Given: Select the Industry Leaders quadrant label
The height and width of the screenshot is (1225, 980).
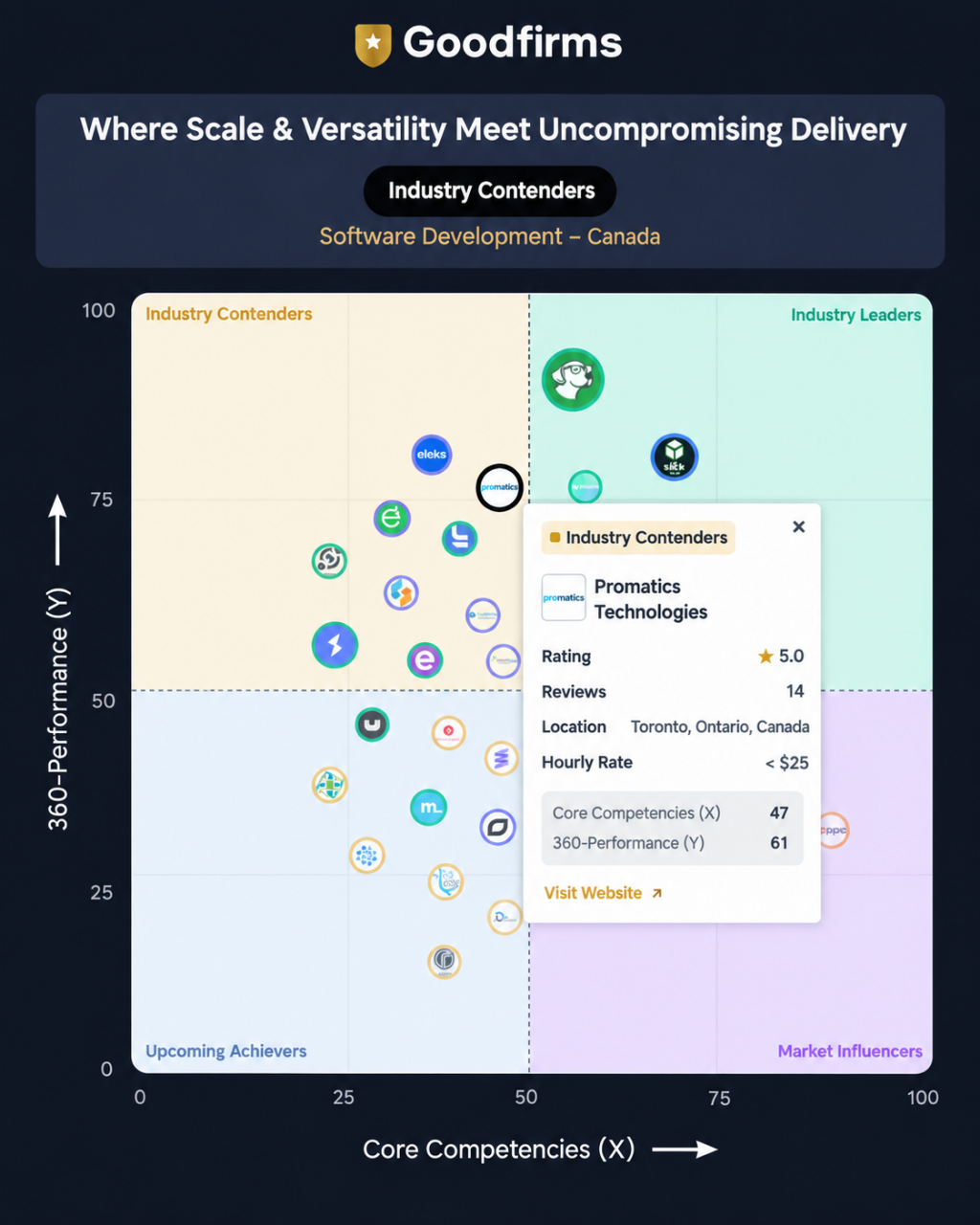Looking at the screenshot, I should 856,315.
